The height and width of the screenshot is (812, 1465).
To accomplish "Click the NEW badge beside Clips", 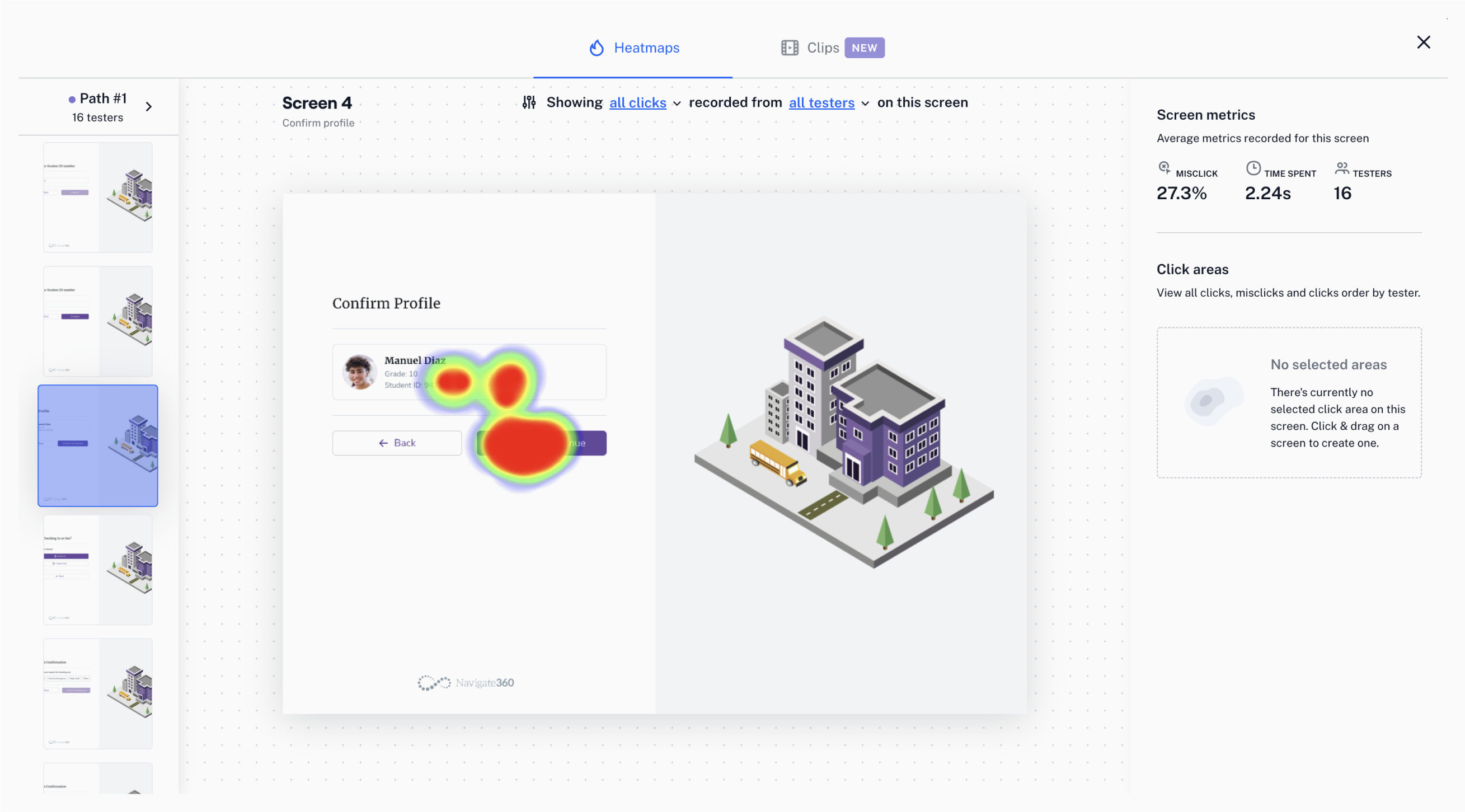I will click(x=864, y=48).
